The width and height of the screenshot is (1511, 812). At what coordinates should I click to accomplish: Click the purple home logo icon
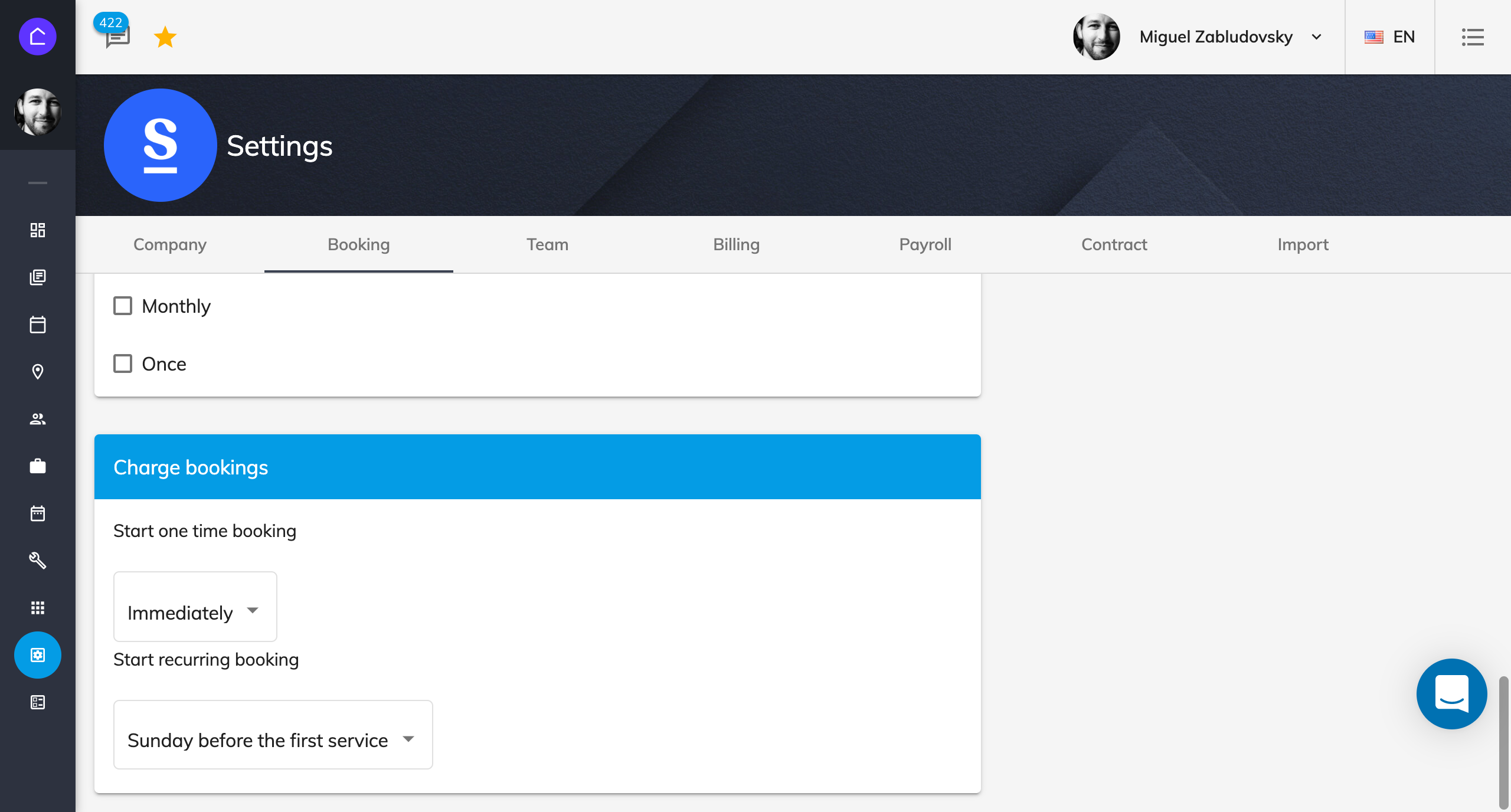click(x=38, y=37)
